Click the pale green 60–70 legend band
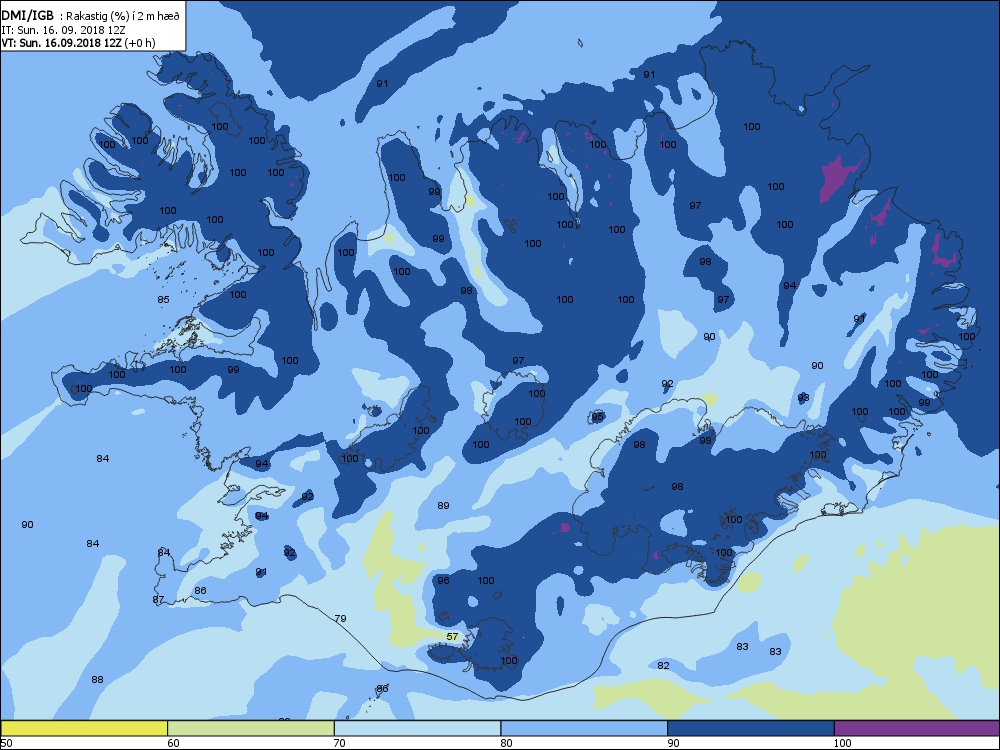Viewport: 1000px width, 750px height. point(251,728)
